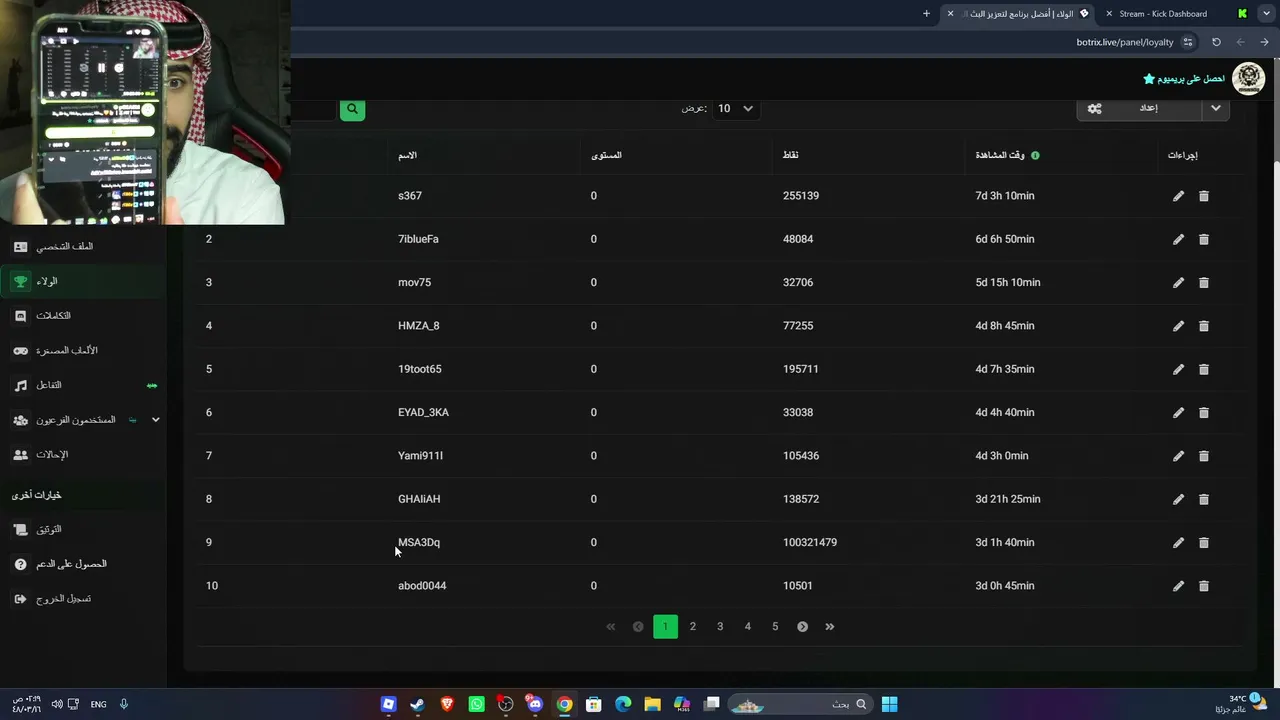1280x720 pixels.
Task: Click the Windows Start button
Action: [x=889, y=704]
